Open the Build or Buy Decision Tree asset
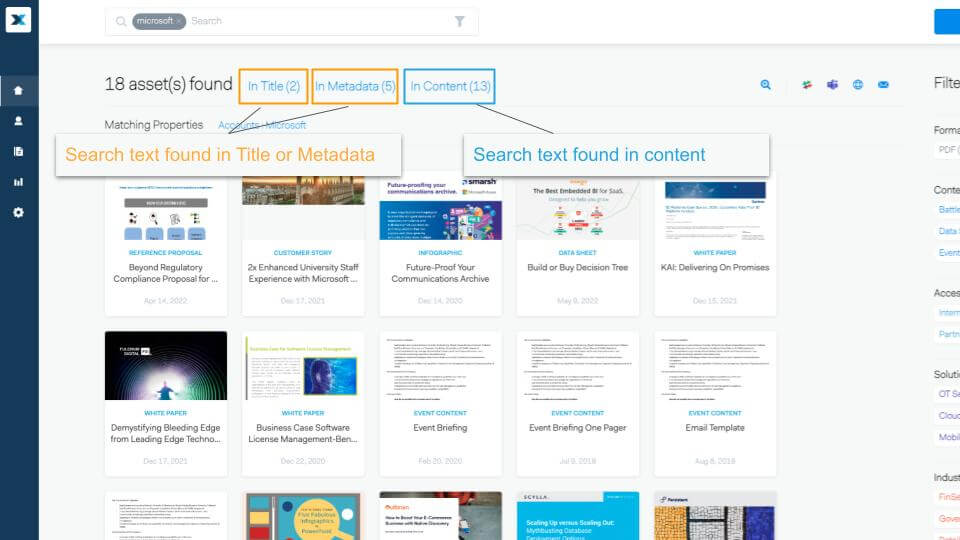This screenshot has width=960, height=540. point(577,268)
